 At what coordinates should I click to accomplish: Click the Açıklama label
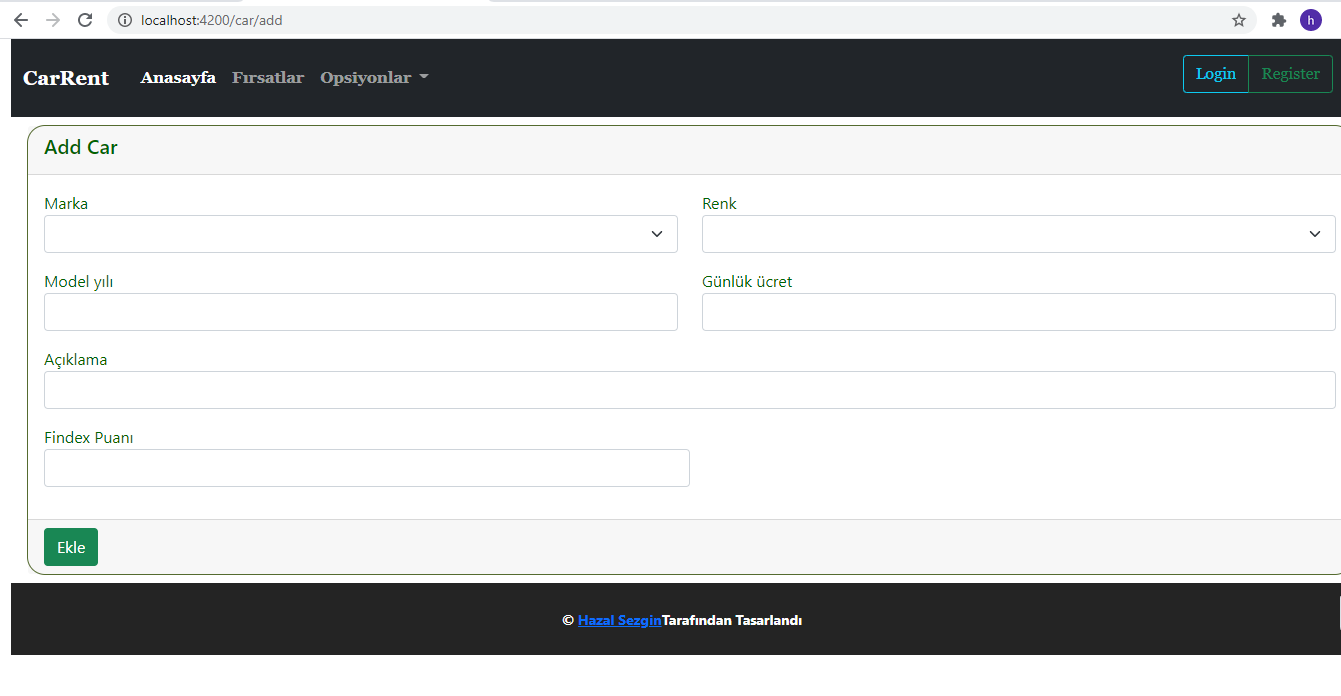point(76,360)
